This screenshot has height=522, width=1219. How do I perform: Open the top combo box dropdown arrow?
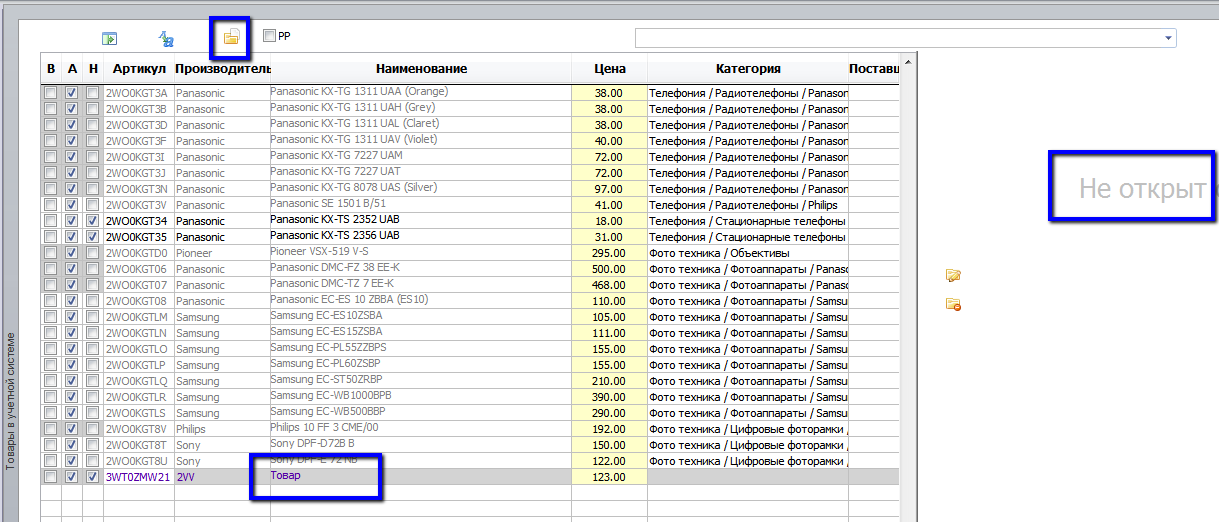point(1169,38)
